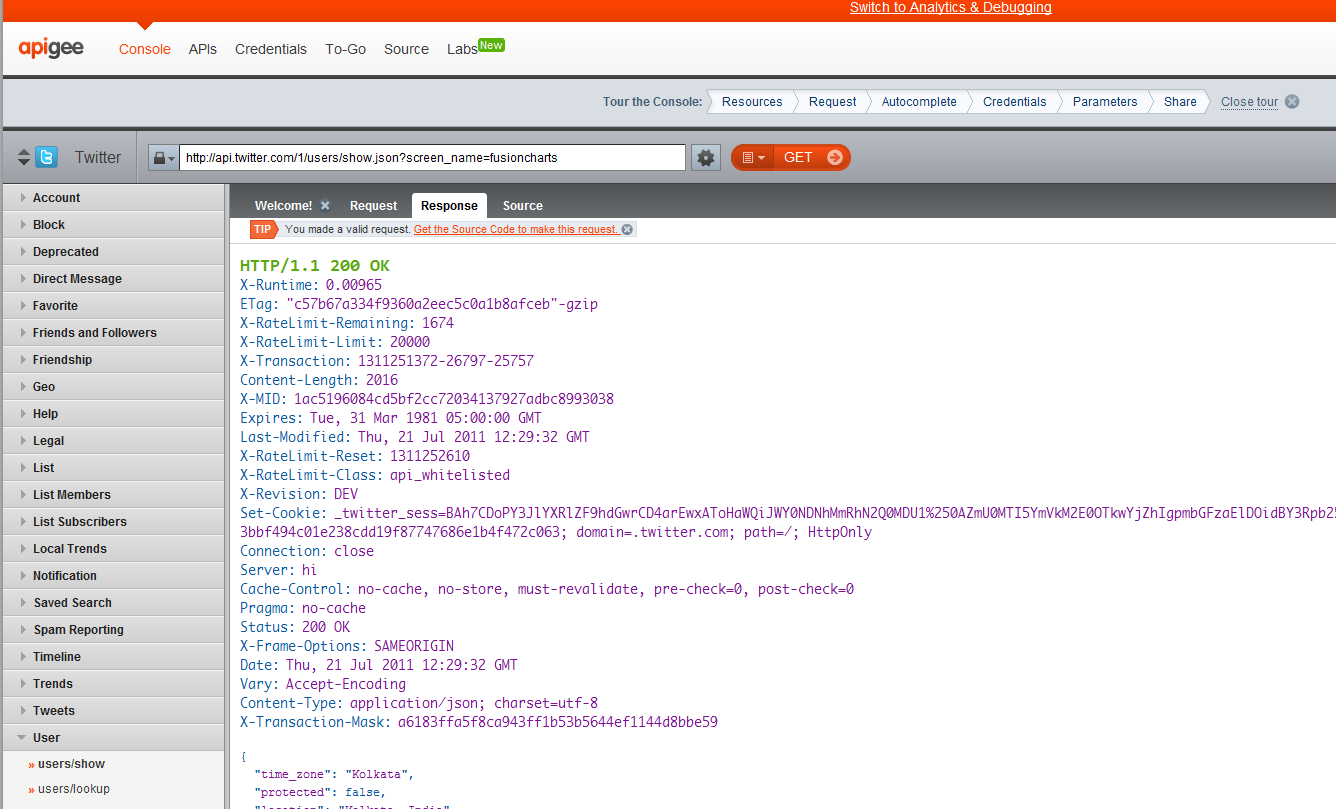1336x809 pixels.
Task: Switch to the Request tab
Action: (x=373, y=206)
